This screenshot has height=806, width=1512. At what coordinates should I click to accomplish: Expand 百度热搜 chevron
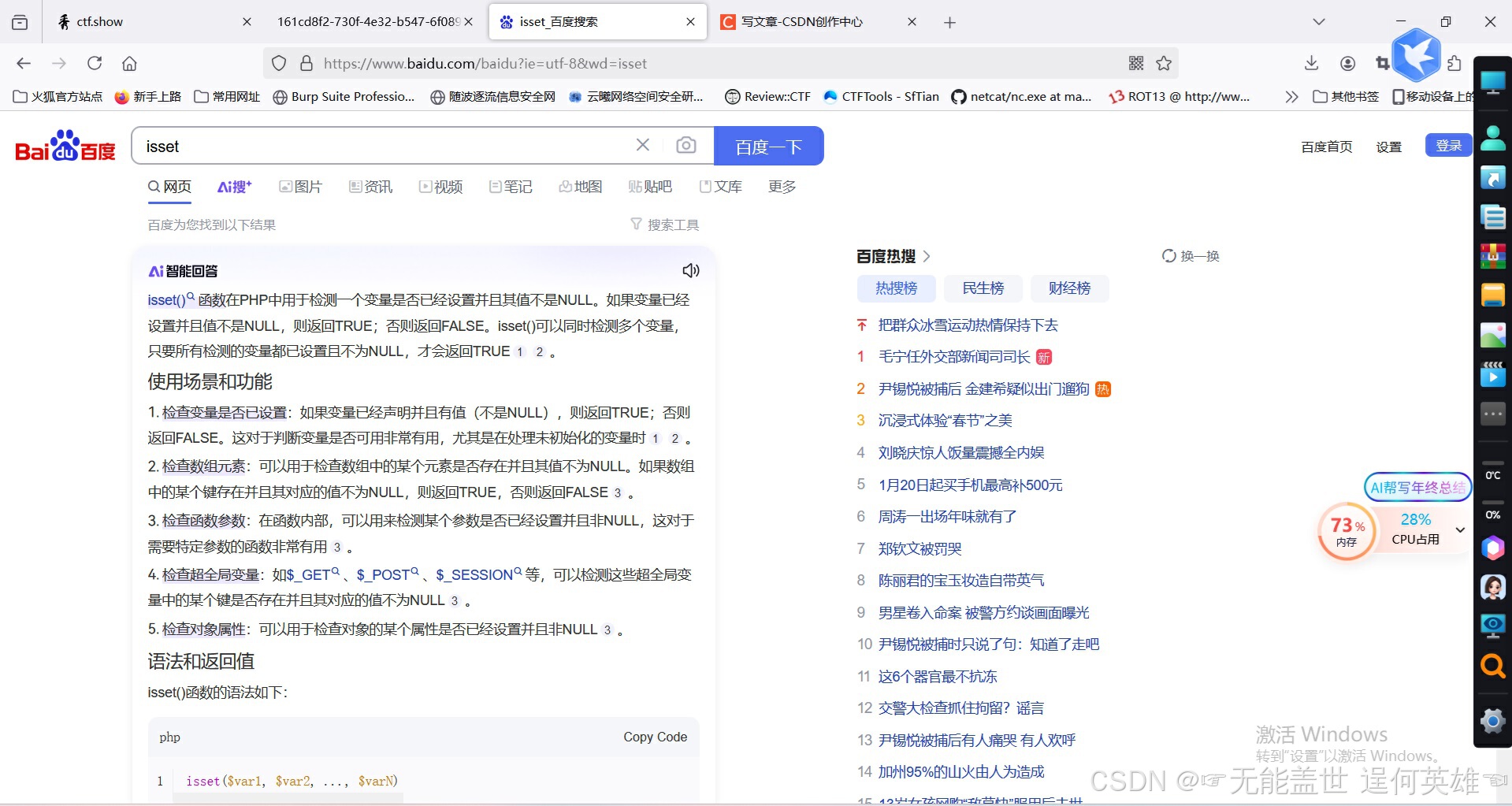tap(927, 256)
